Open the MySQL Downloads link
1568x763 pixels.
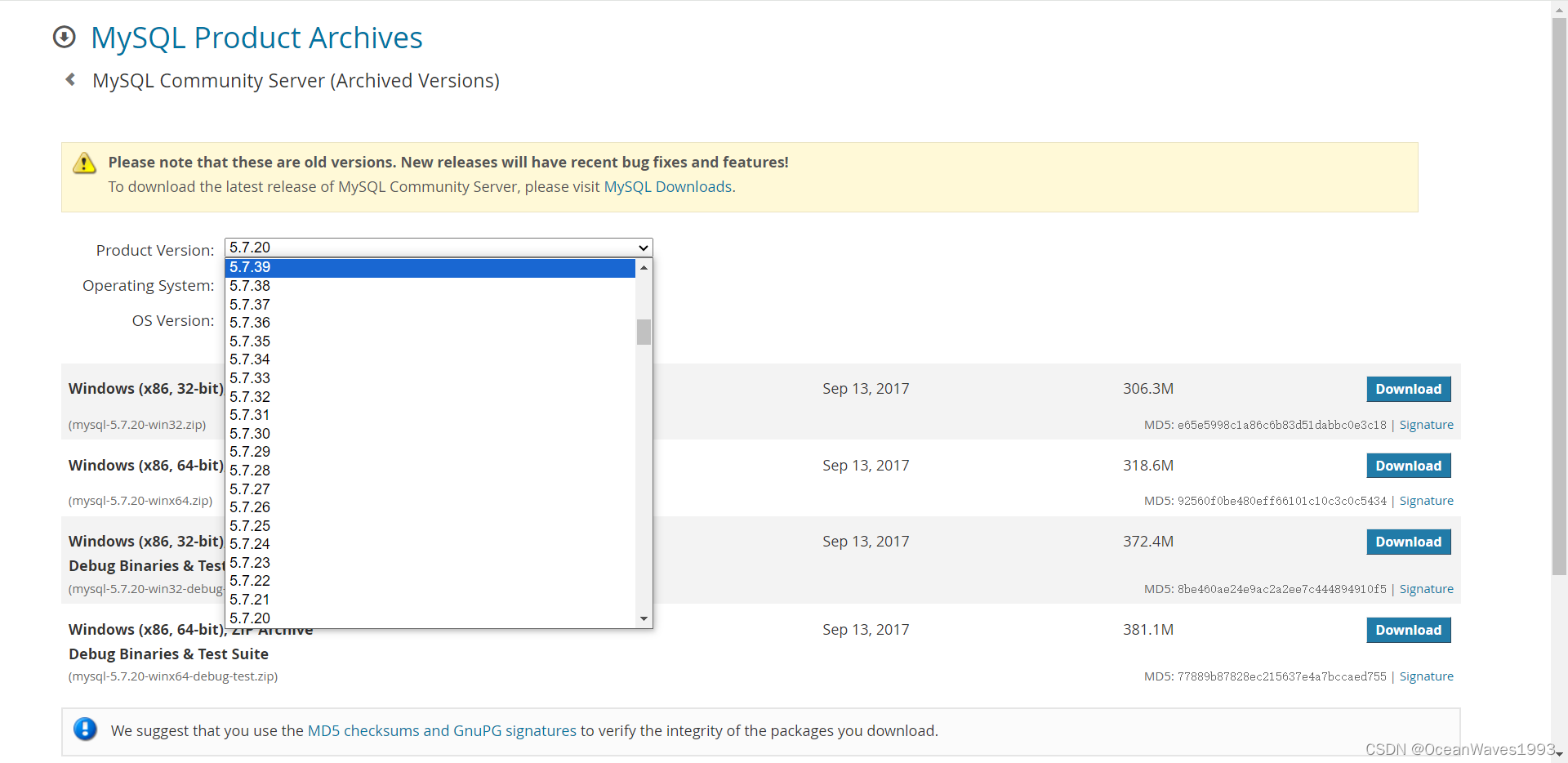tap(667, 187)
